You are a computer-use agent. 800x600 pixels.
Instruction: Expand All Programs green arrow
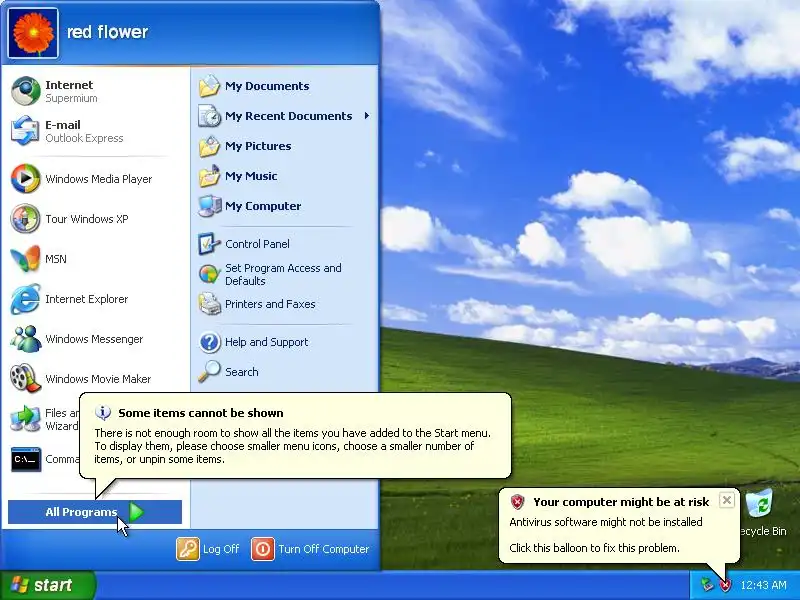136,512
